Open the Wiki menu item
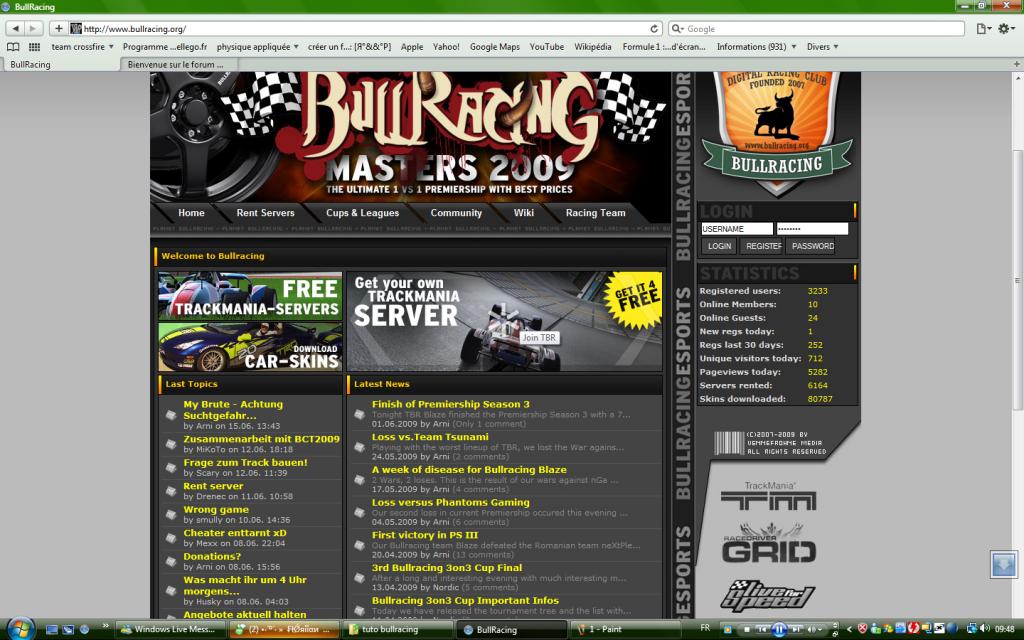This screenshot has height=640, width=1024. (524, 213)
